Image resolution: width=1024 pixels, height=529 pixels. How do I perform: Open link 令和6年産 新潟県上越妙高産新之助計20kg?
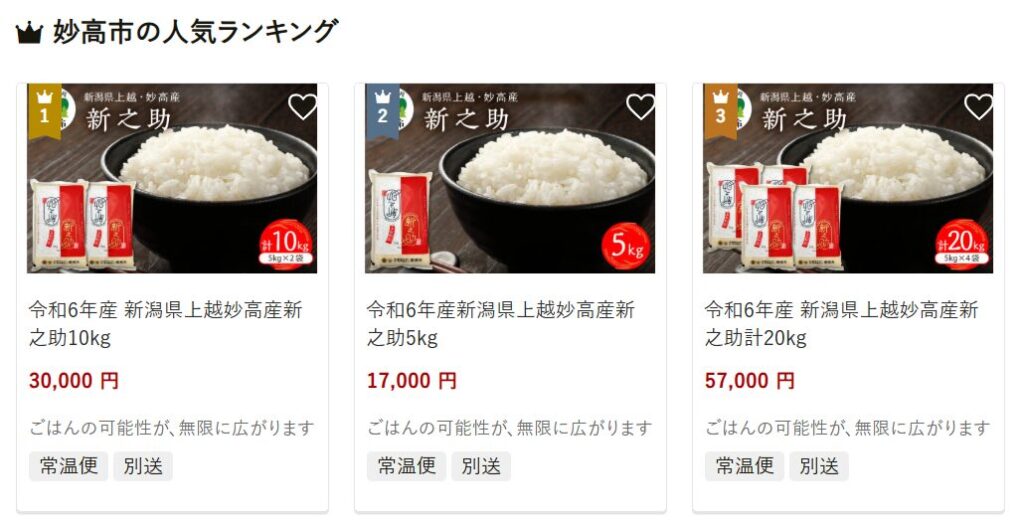[842, 324]
